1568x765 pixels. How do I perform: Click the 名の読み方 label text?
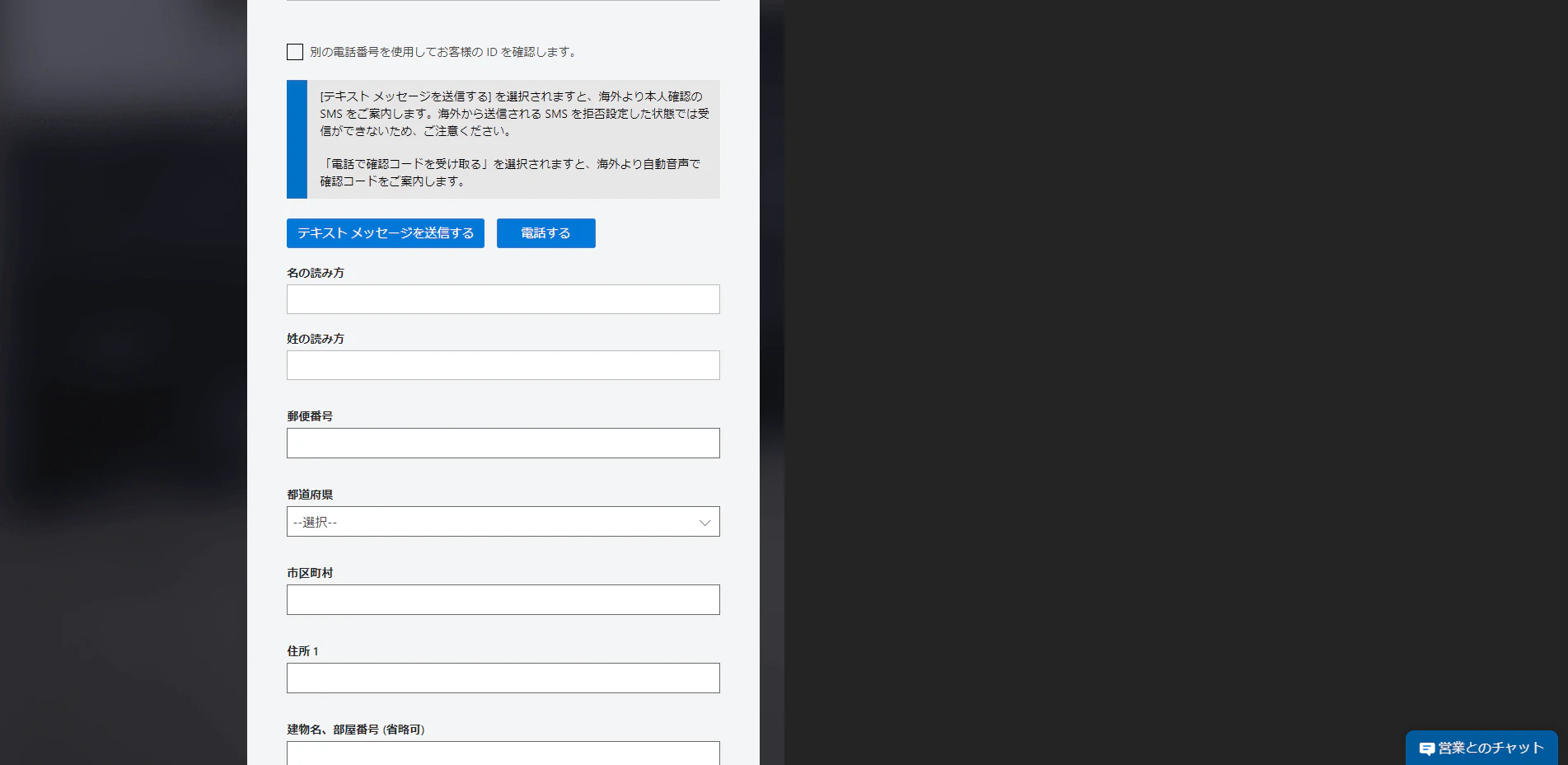316,273
